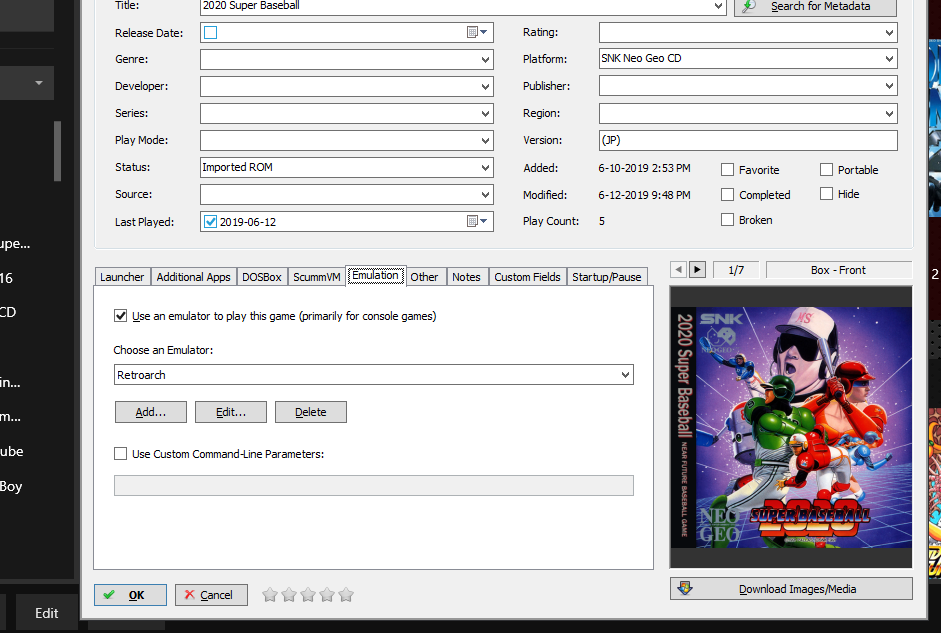Click the 2020 Super Baseball box art image
Viewport: 941px width, 633px height.
(790, 427)
